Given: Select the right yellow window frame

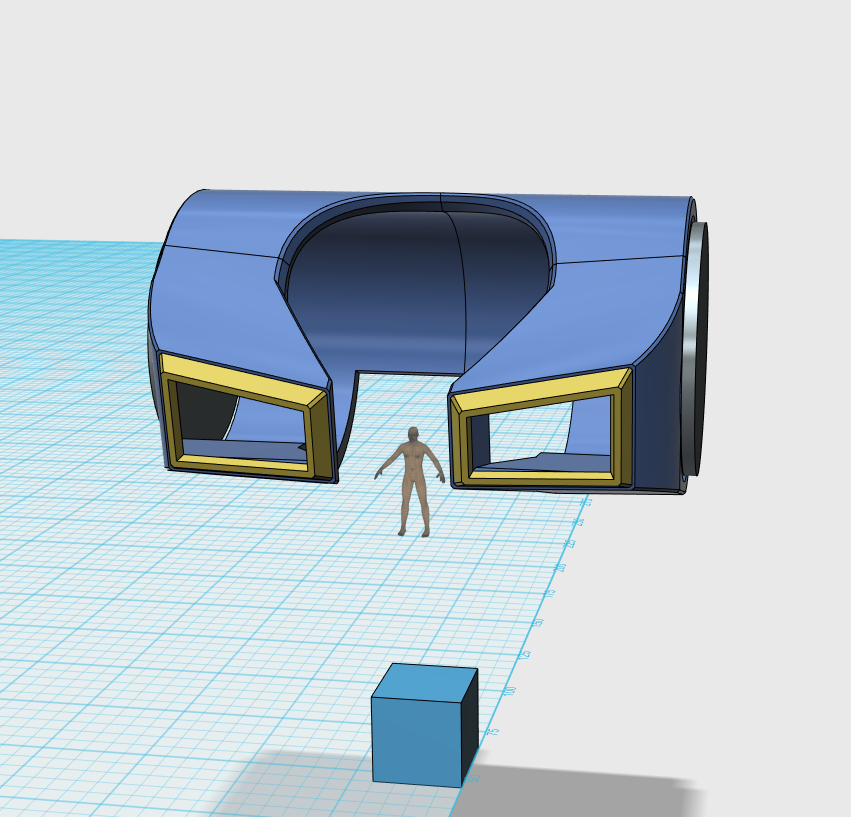Looking at the screenshot, I should click(541, 429).
